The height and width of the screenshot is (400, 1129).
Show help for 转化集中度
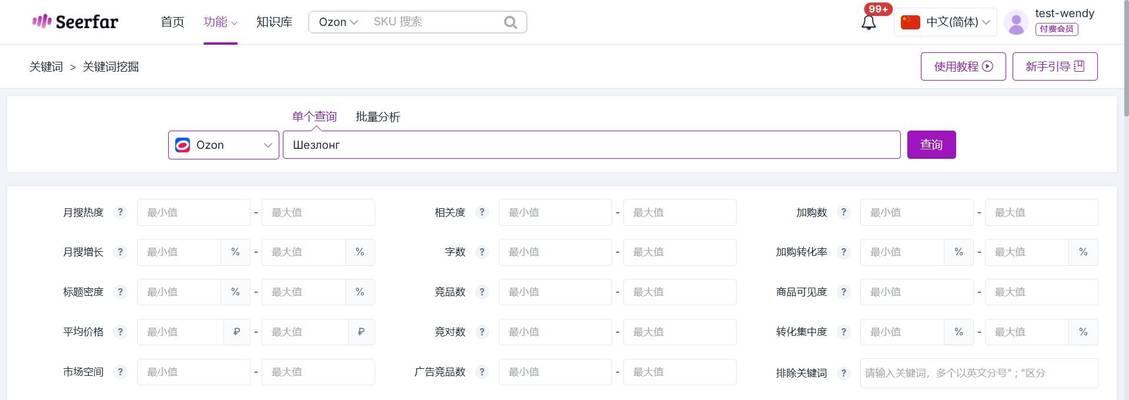click(844, 332)
